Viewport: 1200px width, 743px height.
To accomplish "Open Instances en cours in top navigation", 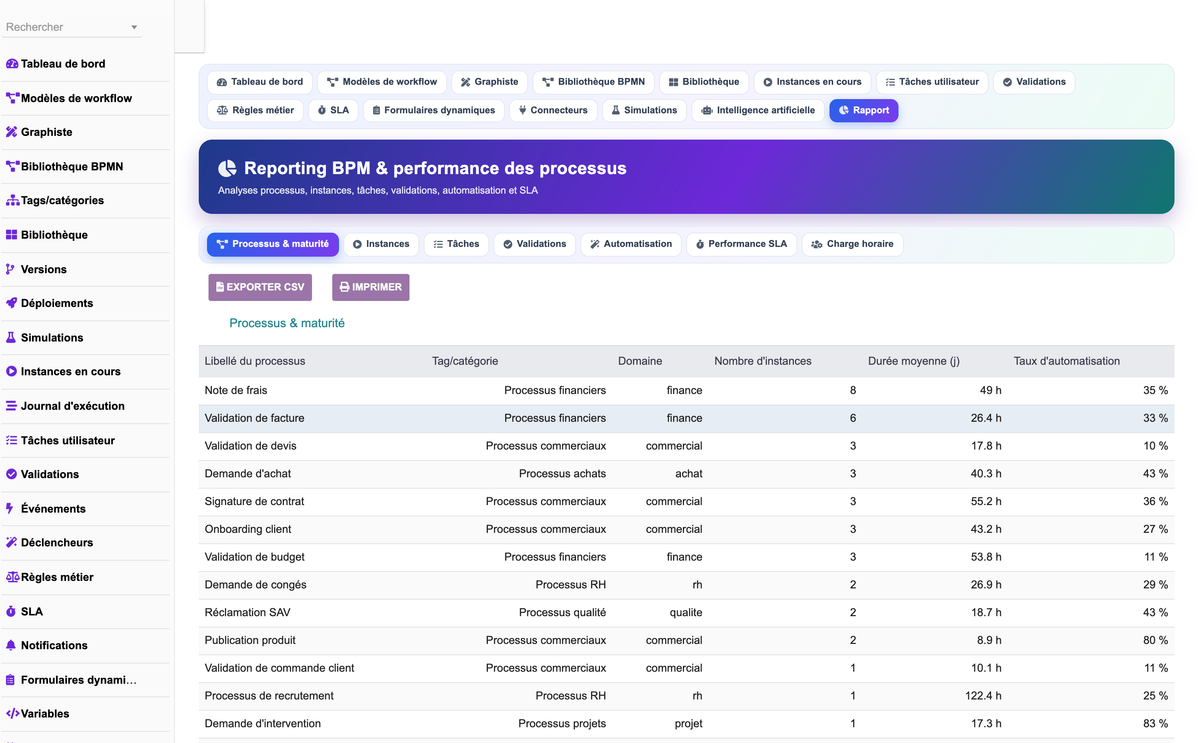I will click(812, 82).
